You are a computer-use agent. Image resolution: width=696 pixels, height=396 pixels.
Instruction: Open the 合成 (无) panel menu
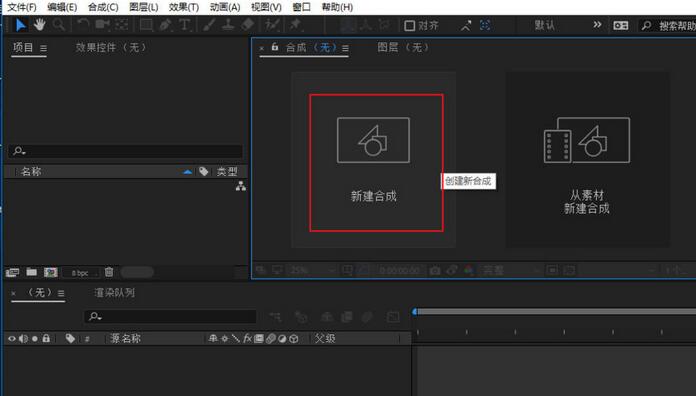(345, 48)
